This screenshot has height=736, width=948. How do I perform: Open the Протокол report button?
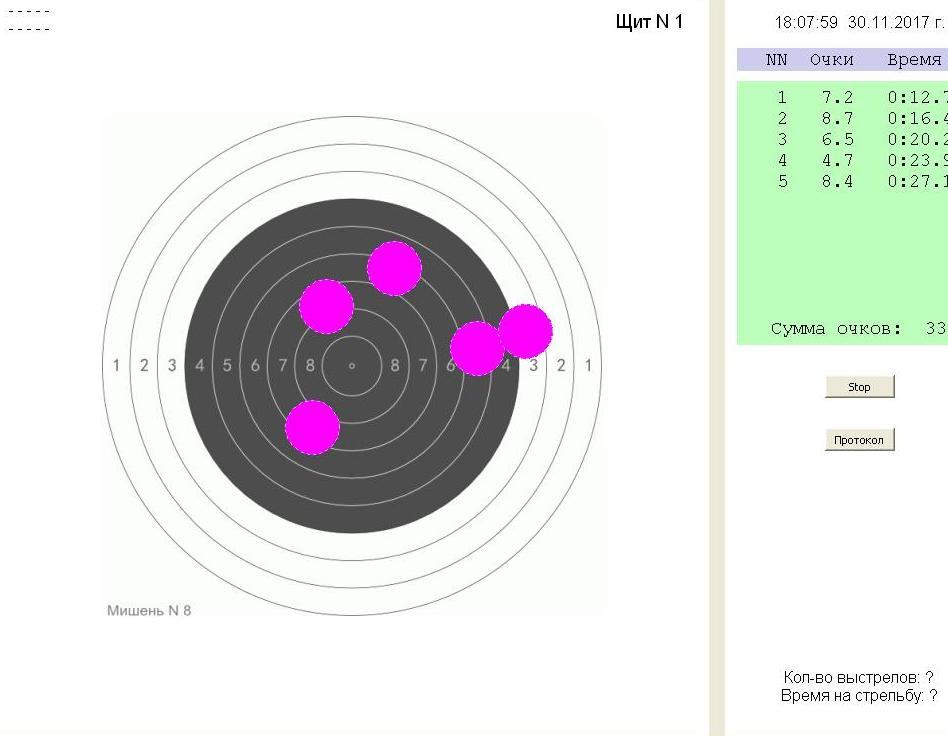click(859, 440)
